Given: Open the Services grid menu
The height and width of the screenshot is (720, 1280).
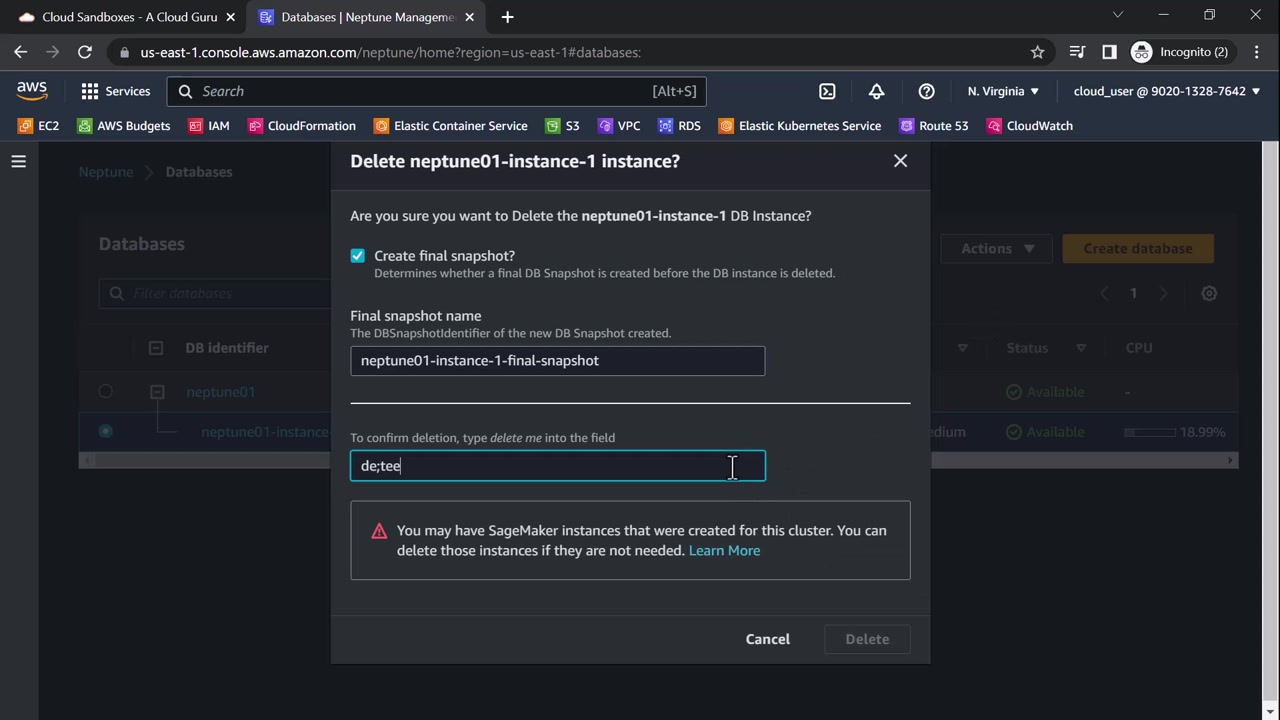Looking at the screenshot, I should point(116,91).
